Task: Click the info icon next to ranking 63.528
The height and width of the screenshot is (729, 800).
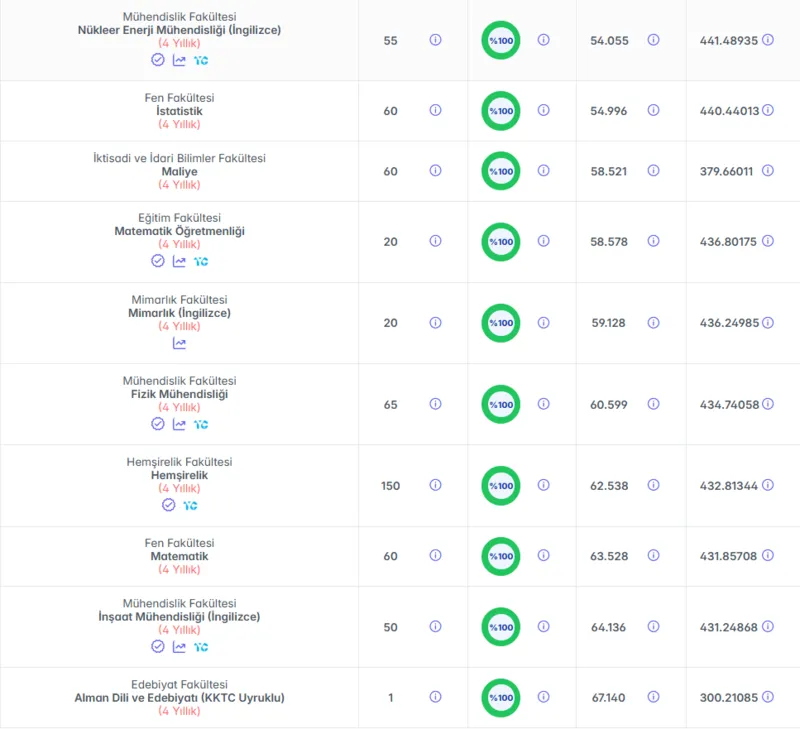Action: [654, 556]
